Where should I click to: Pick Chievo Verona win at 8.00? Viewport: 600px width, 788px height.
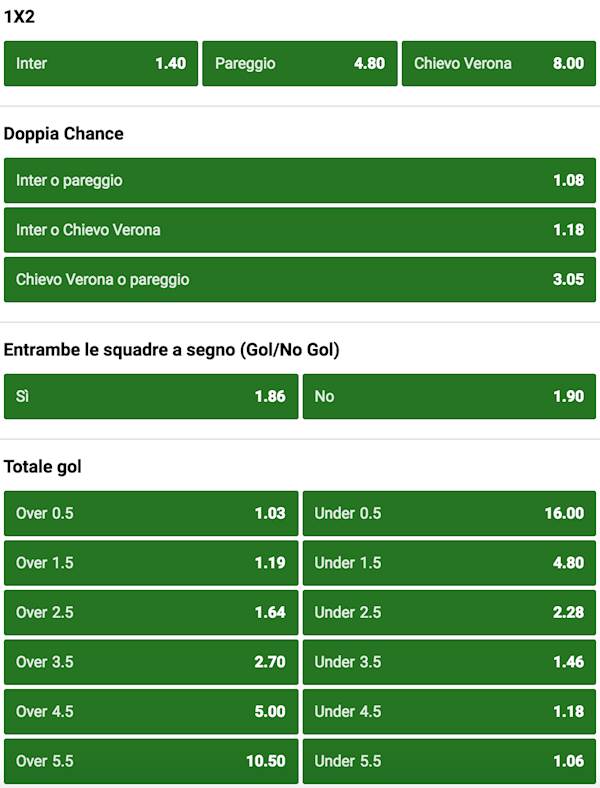tap(499, 64)
